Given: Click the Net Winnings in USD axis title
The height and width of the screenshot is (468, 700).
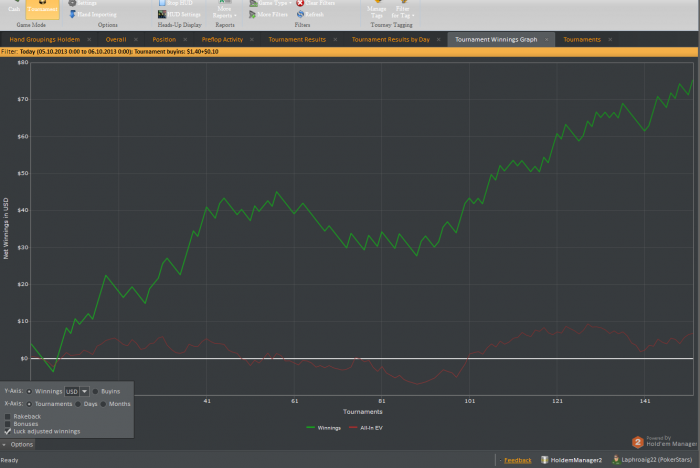Looking at the screenshot, I should [x=6, y=228].
